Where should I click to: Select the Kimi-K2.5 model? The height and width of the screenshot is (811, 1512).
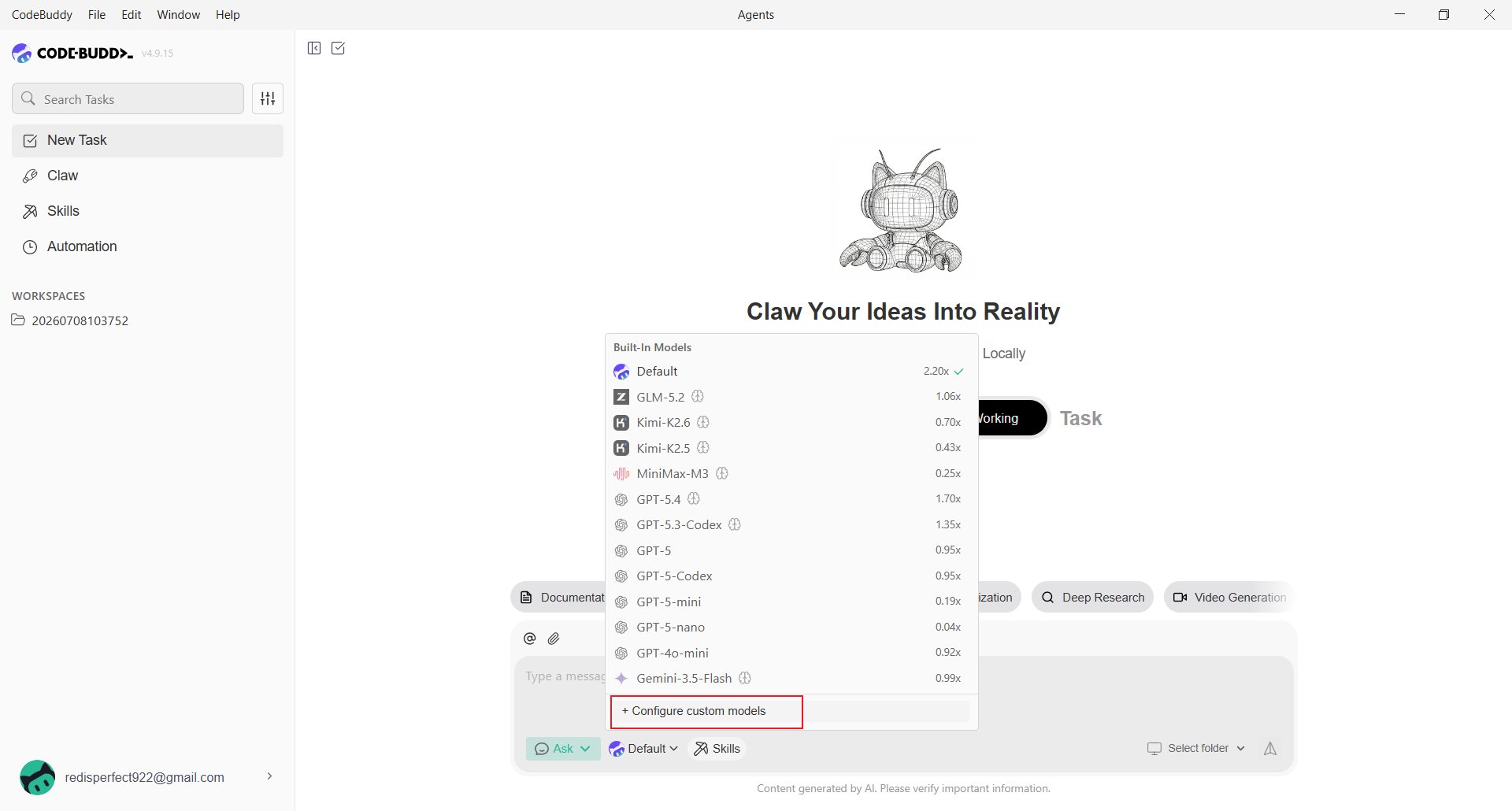point(791,448)
